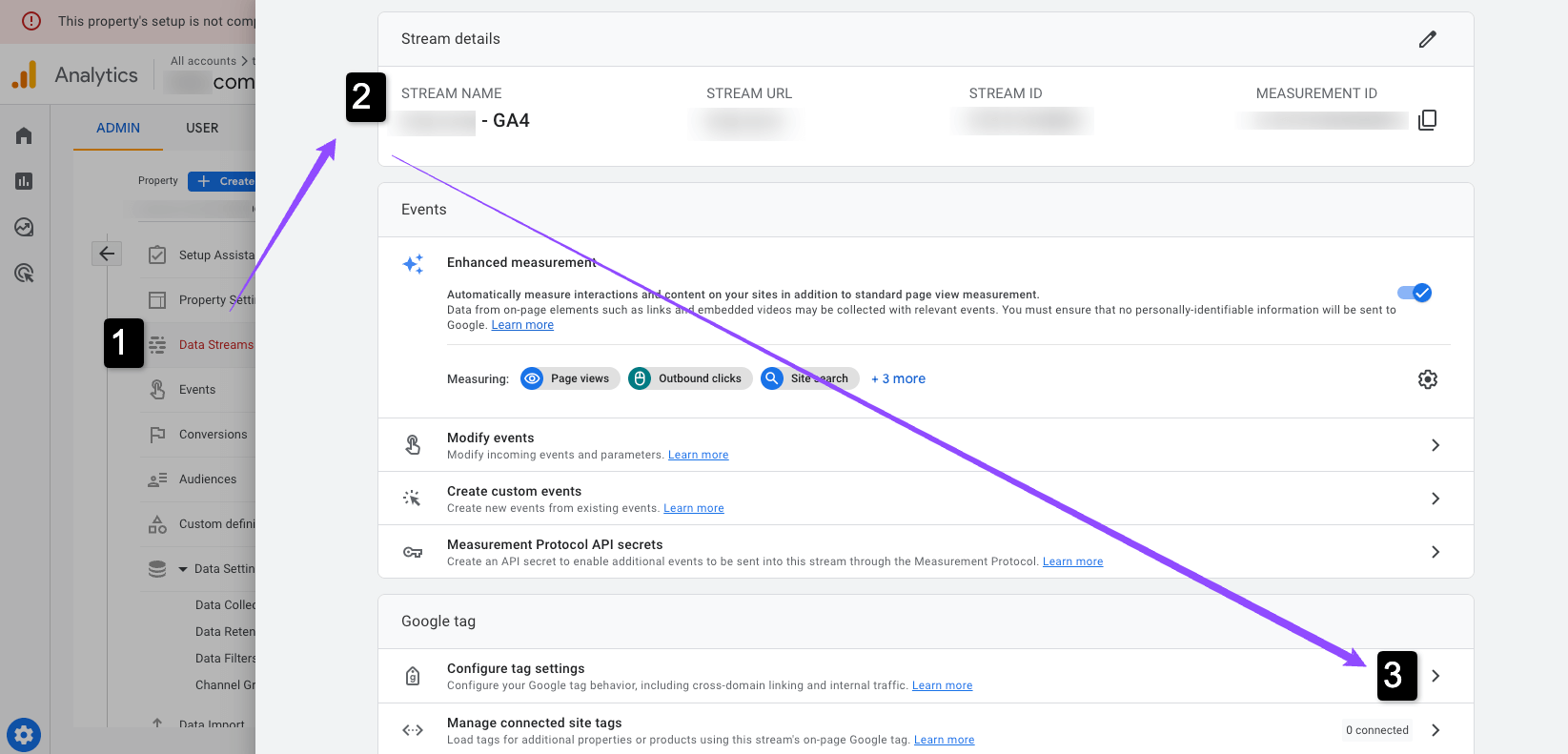Click Modify events hand icon

[x=413, y=445]
